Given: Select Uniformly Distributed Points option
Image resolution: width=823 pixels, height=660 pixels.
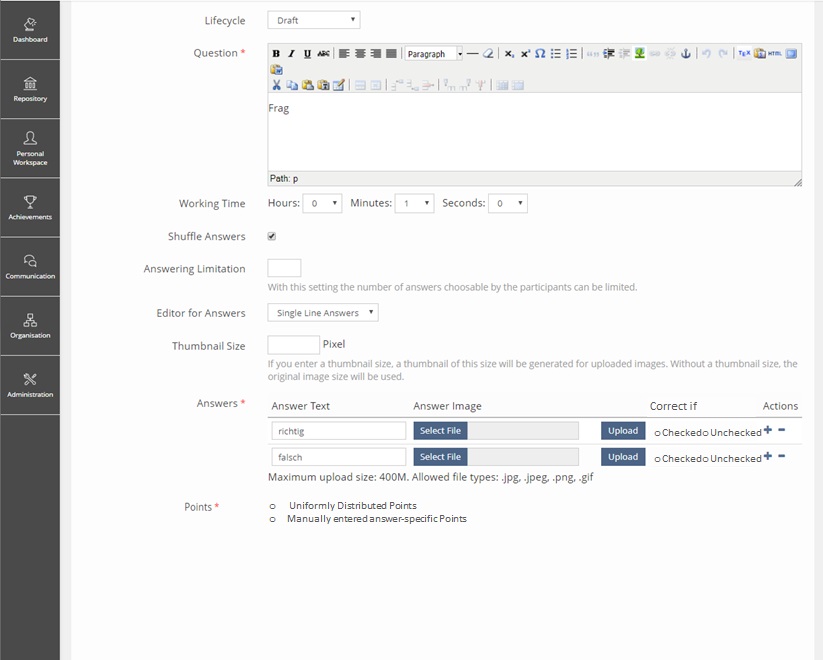Looking at the screenshot, I should (x=273, y=506).
